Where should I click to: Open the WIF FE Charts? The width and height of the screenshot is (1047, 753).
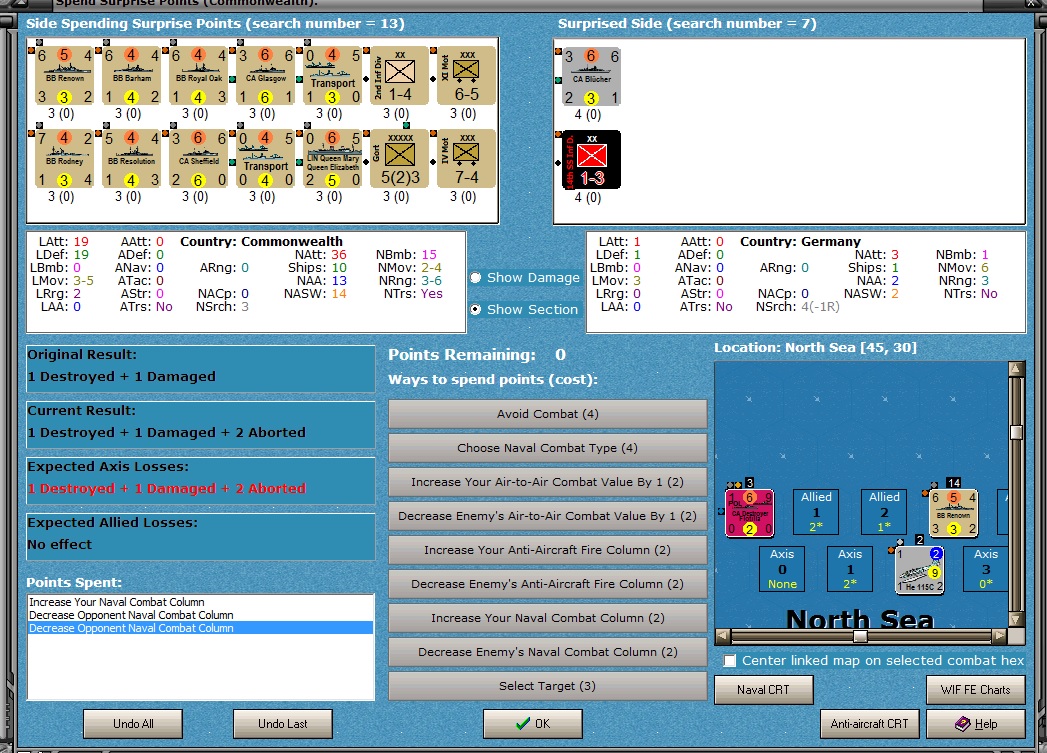976,690
